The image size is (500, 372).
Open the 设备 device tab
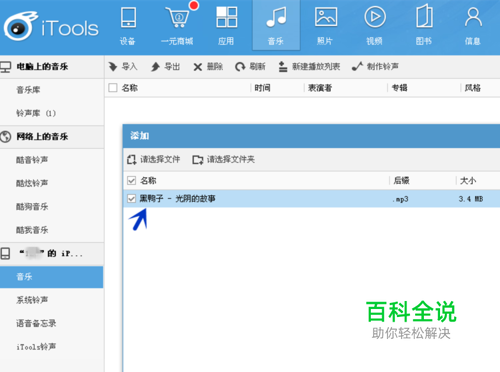(x=128, y=26)
